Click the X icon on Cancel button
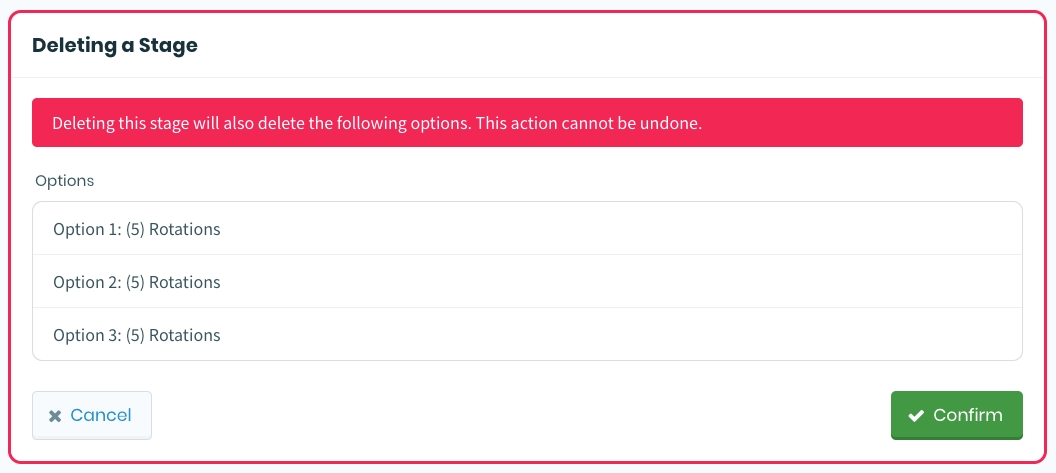Screen dimensions: 1056x473 coord(55,416)
